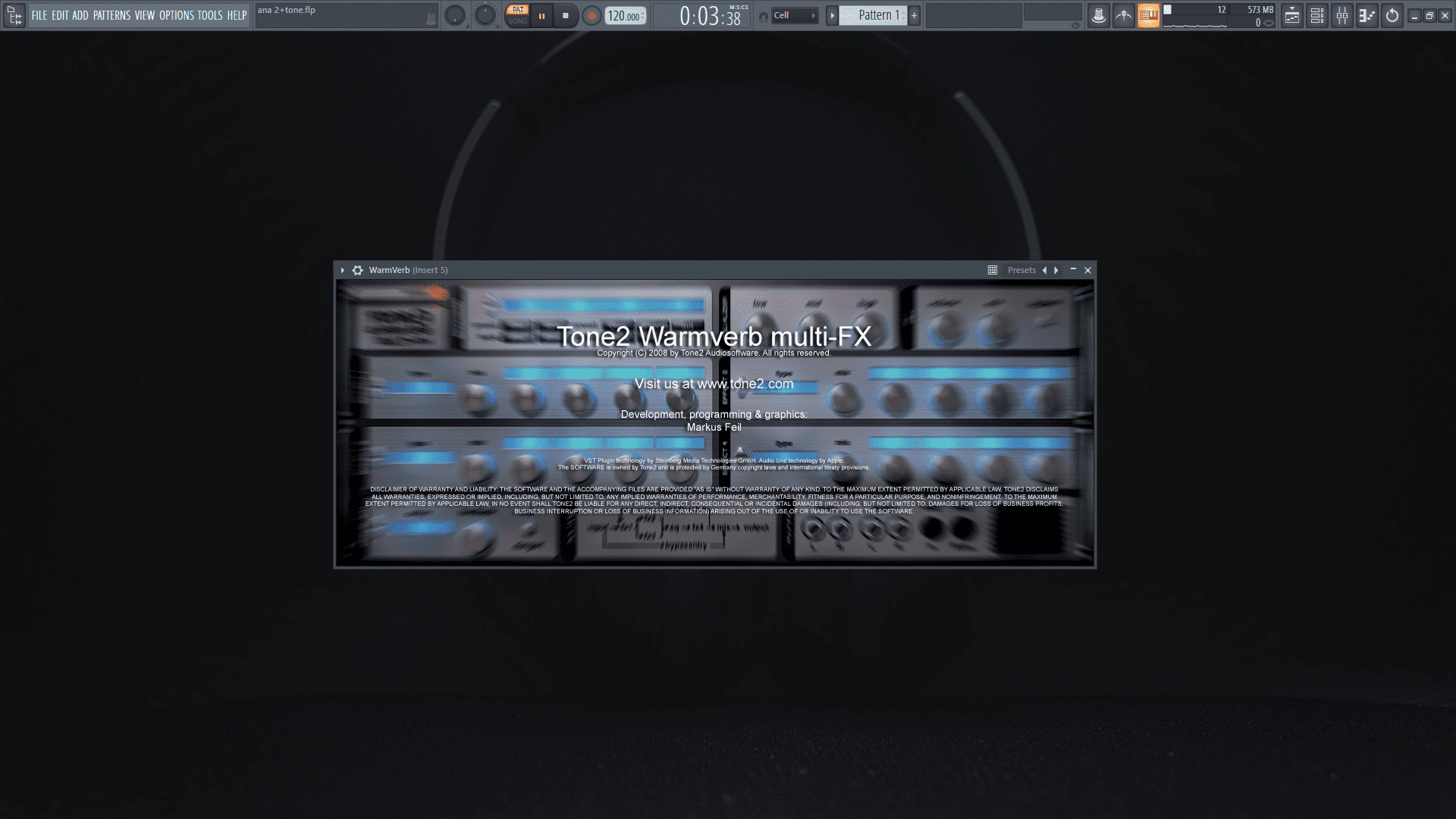Viewport: 1456px width, 819px height.
Task: Open the HELP menu
Action: [237, 15]
